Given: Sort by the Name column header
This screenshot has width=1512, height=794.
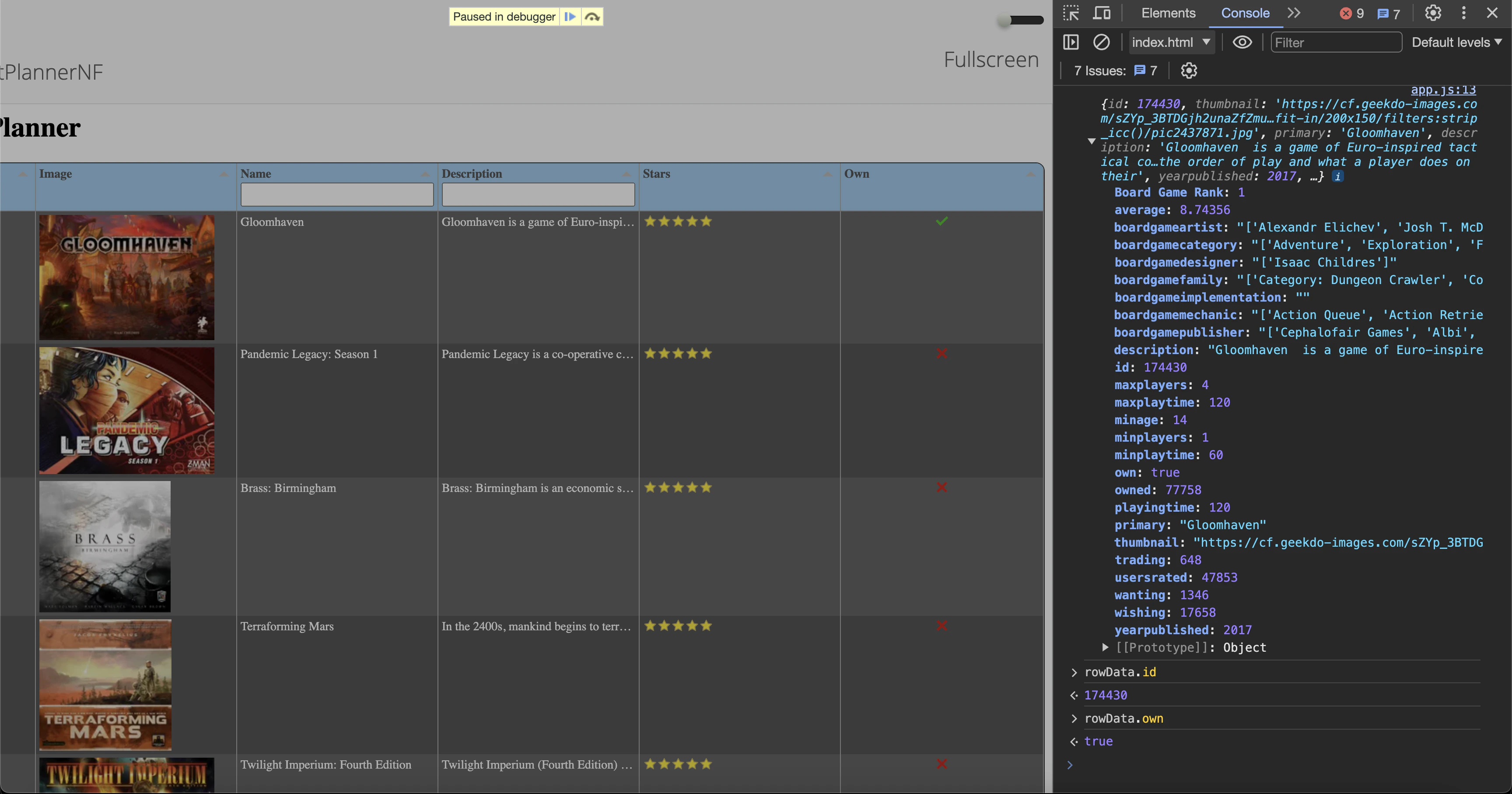Looking at the screenshot, I should tap(337, 174).
